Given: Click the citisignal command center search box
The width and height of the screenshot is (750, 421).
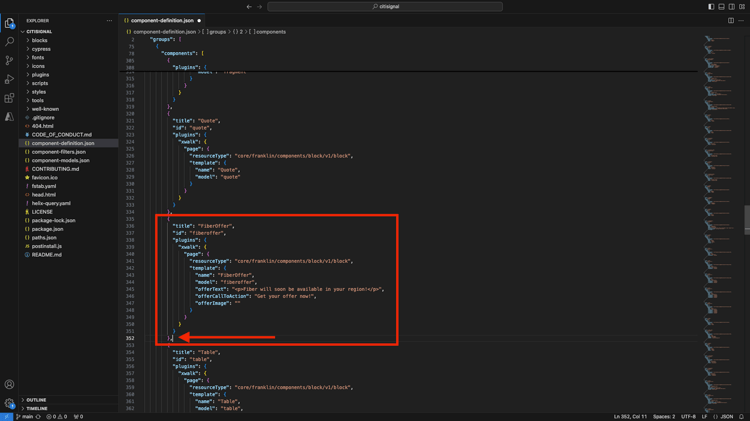Looking at the screenshot, I should [385, 7].
